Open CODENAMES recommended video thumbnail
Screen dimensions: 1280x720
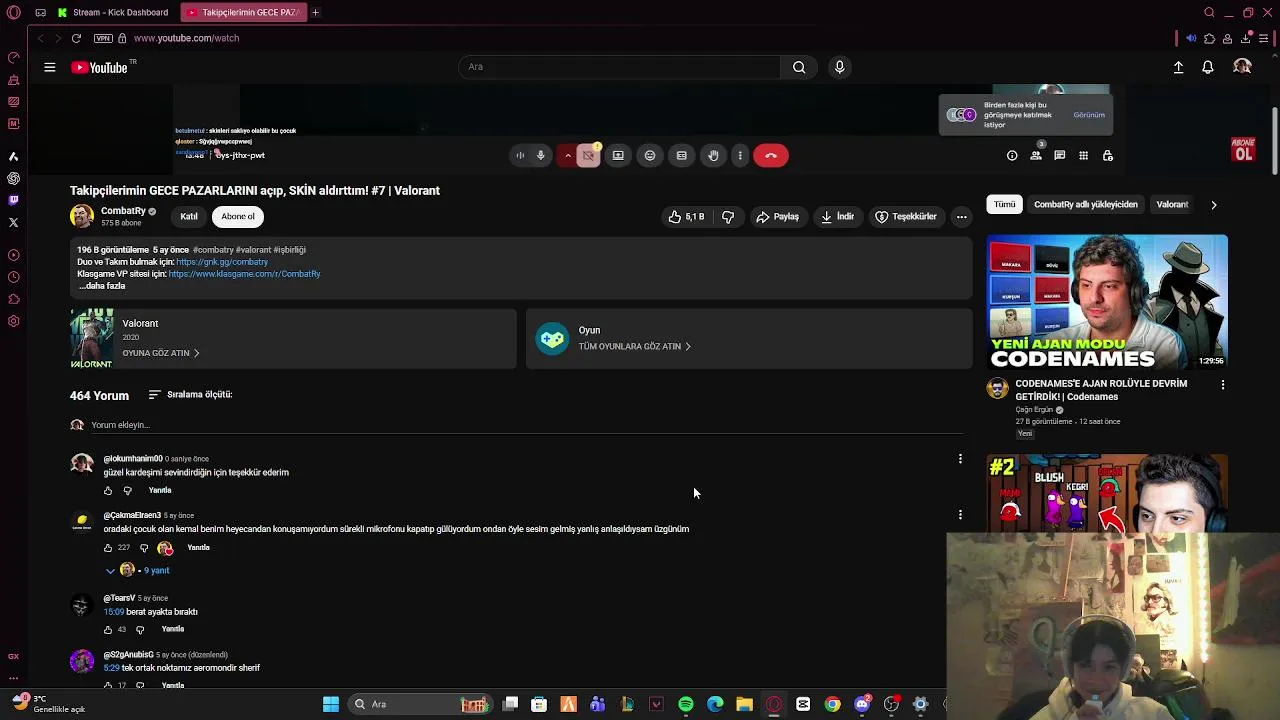click(x=1107, y=302)
